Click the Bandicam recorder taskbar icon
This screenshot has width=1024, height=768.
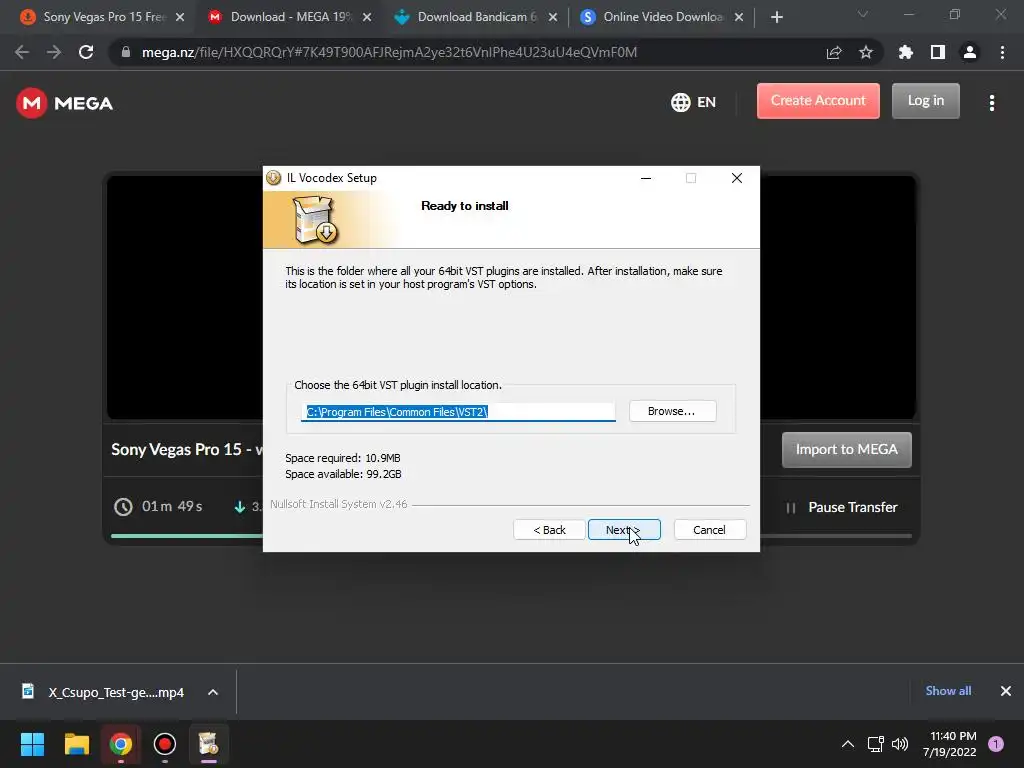pyautogui.click(x=165, y=744)
